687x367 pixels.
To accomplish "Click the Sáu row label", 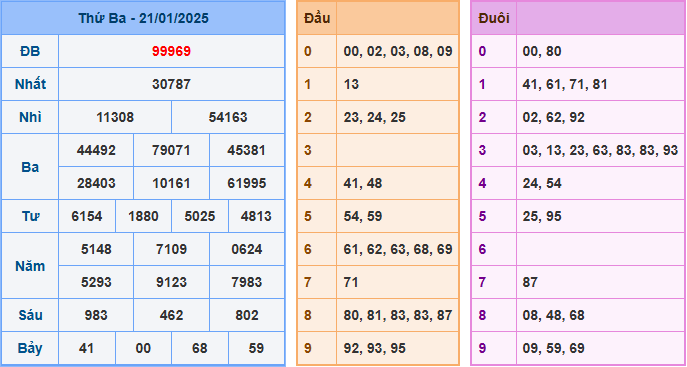I will [x=30, y=315].
